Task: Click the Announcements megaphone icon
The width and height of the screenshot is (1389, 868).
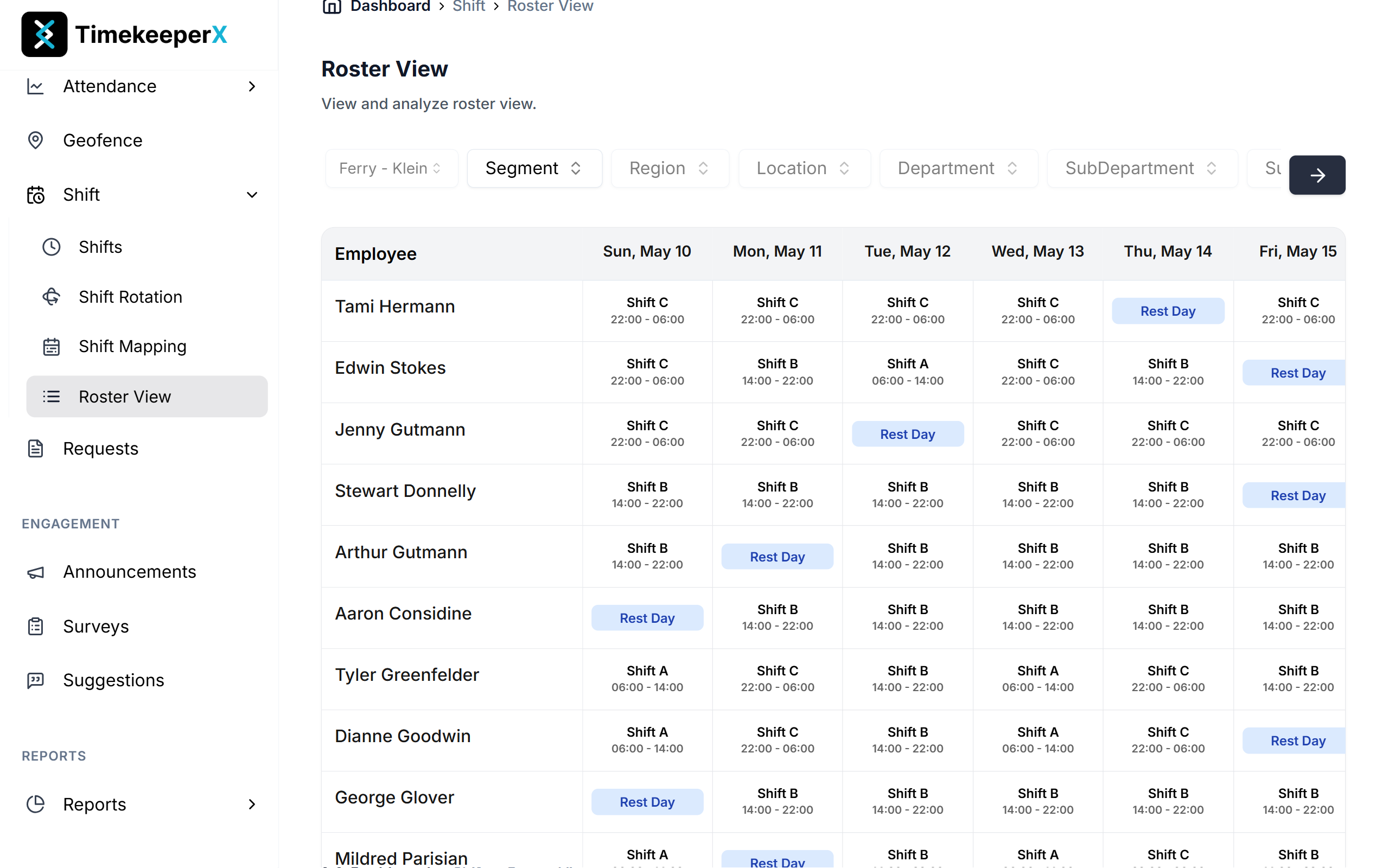Action: pyautogui.click(x=36, y=572)
